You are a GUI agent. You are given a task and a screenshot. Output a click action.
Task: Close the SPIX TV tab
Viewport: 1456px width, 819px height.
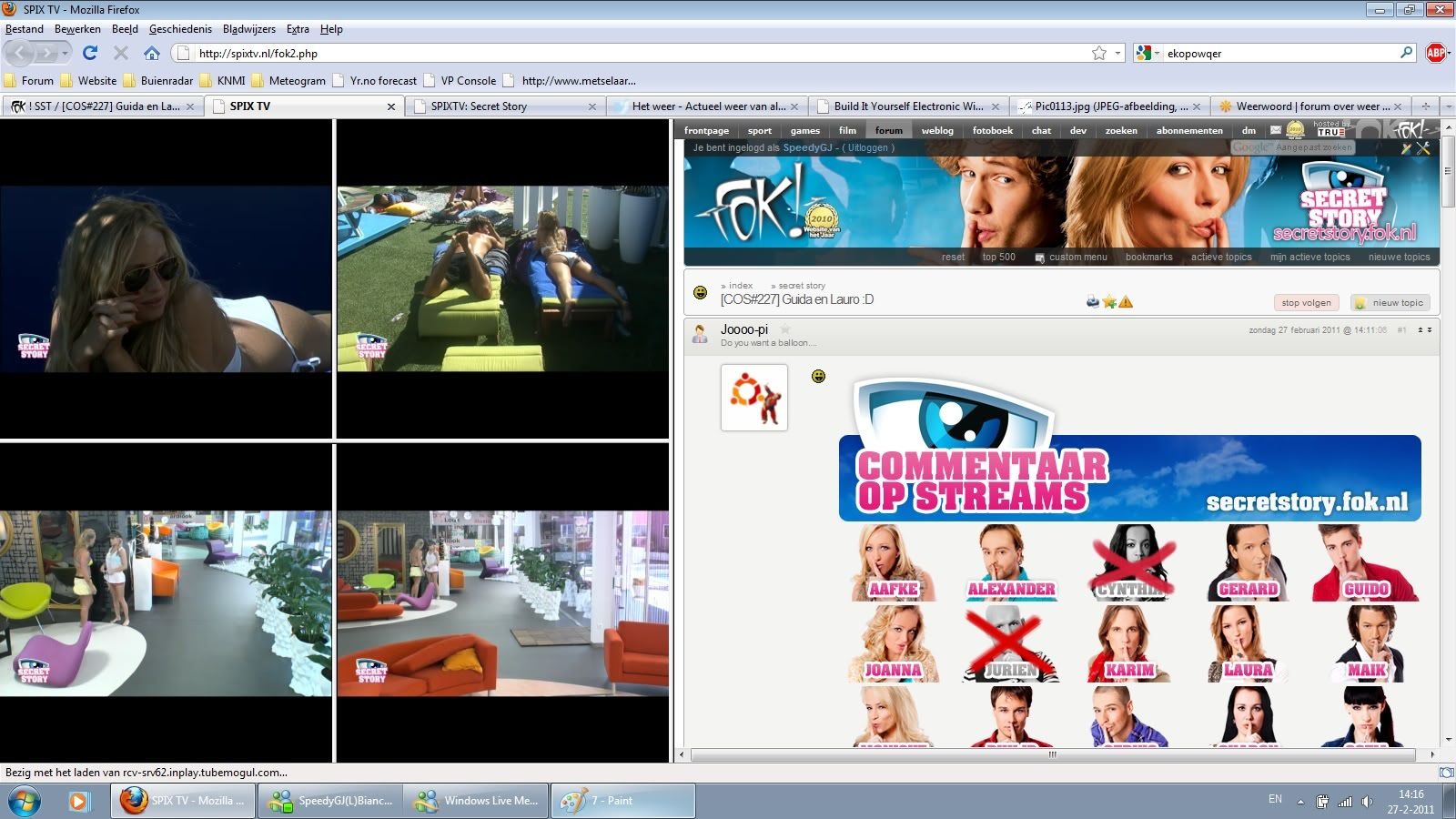[391, 106]
